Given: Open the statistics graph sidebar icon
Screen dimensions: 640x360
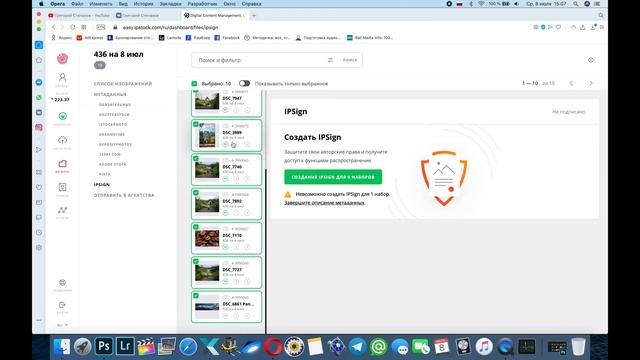Looking at the screenshot, I should tap(62, 210).
